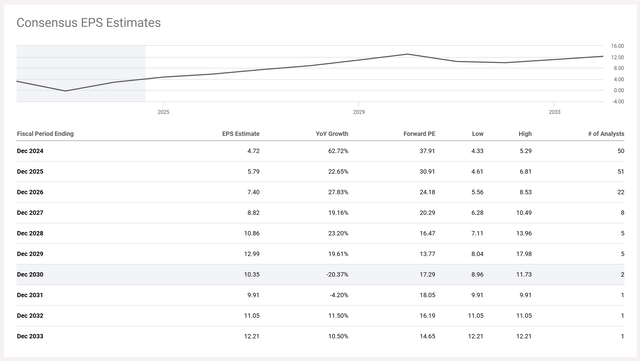The image size is (640, 361).
Task: Click the 12.99 EPS estimate for Dec 2029
Action: tap(252, 254)
